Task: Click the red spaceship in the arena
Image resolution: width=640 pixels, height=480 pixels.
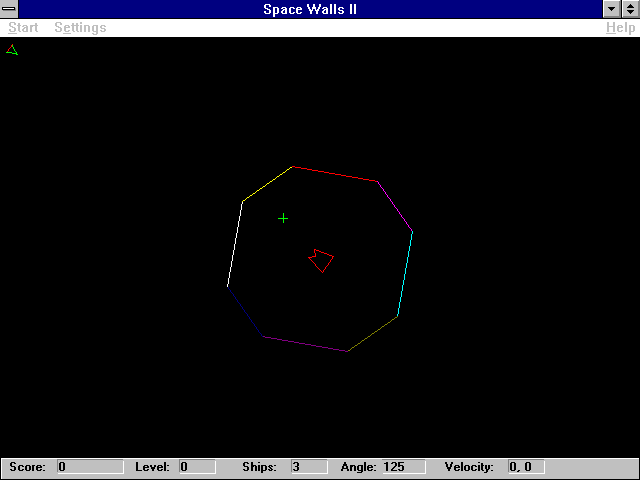Action: (321, 260)
